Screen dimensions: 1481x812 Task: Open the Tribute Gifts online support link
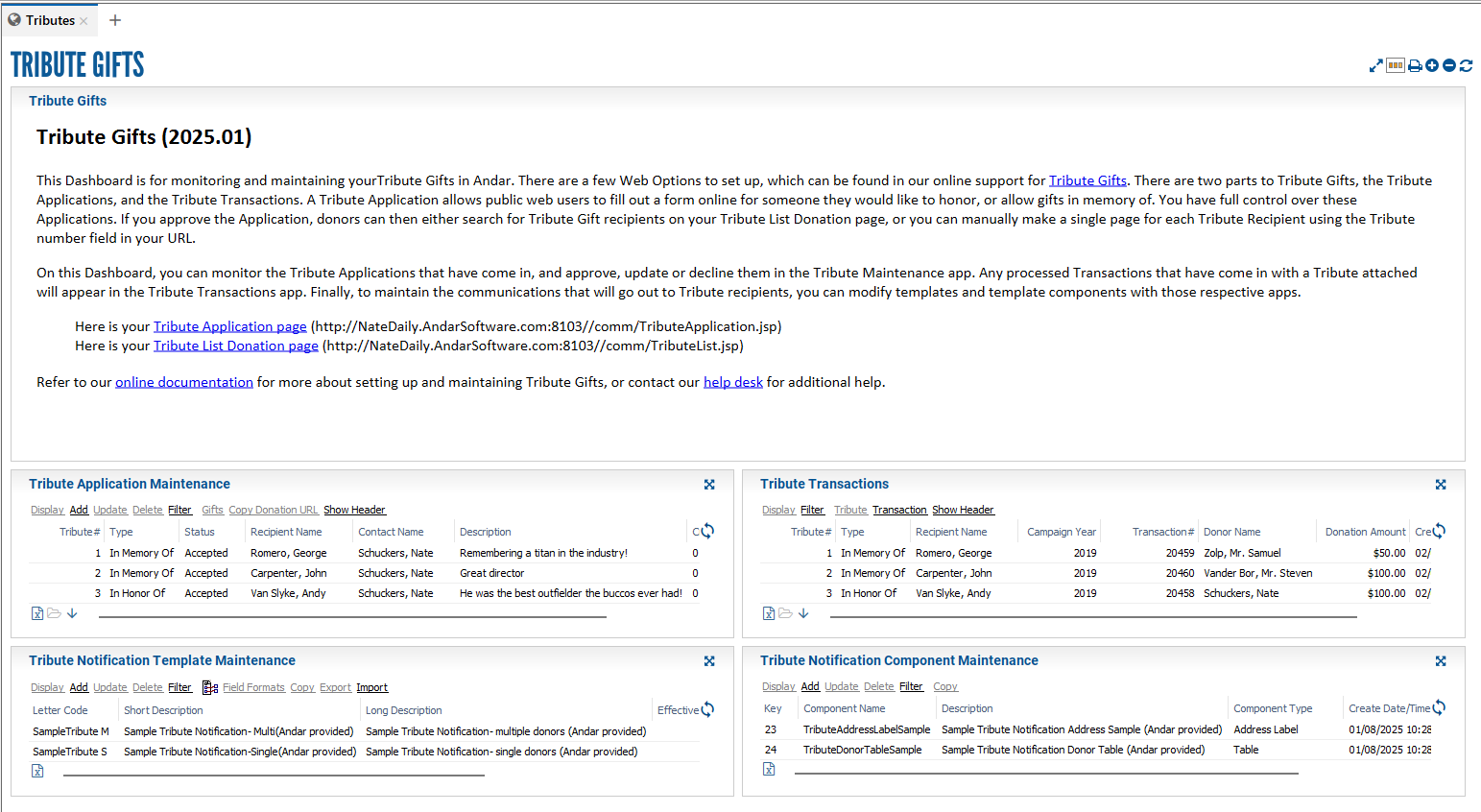1087,180
